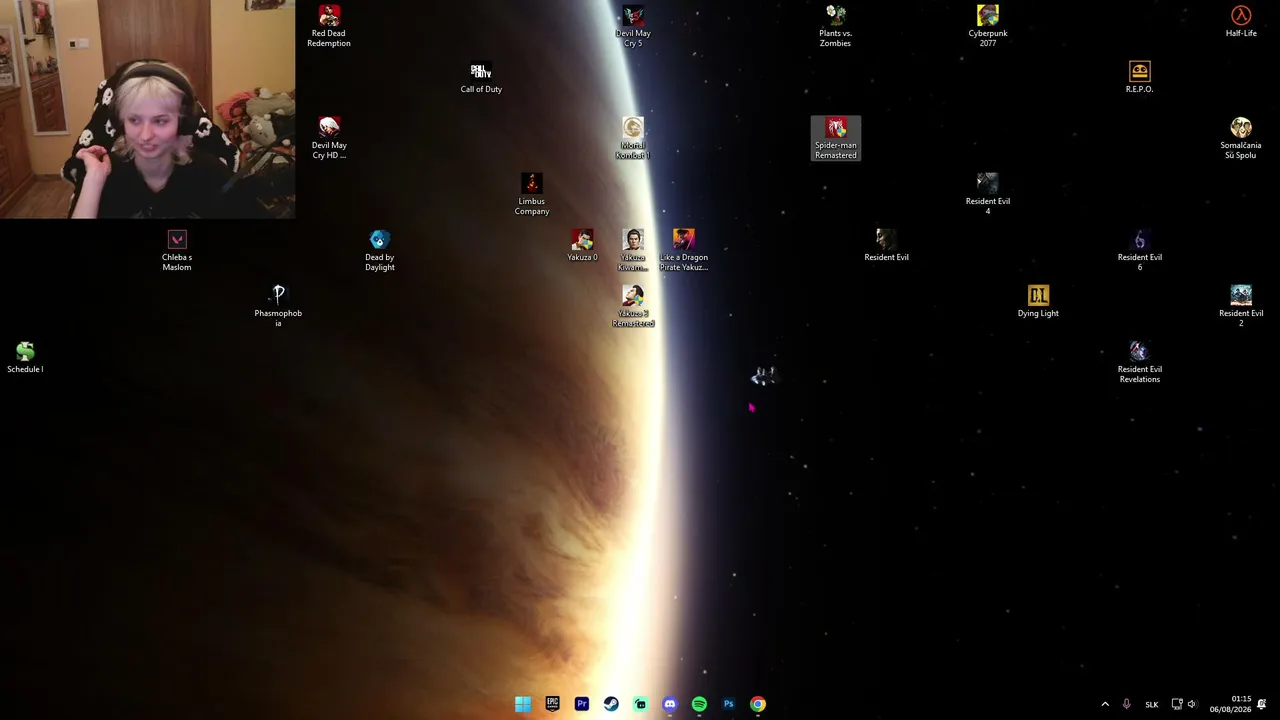1280x720 pixels.
Task: Select the Yakuza 0 desktop icon
Action: pyautogui.click(x=582, y=245)
